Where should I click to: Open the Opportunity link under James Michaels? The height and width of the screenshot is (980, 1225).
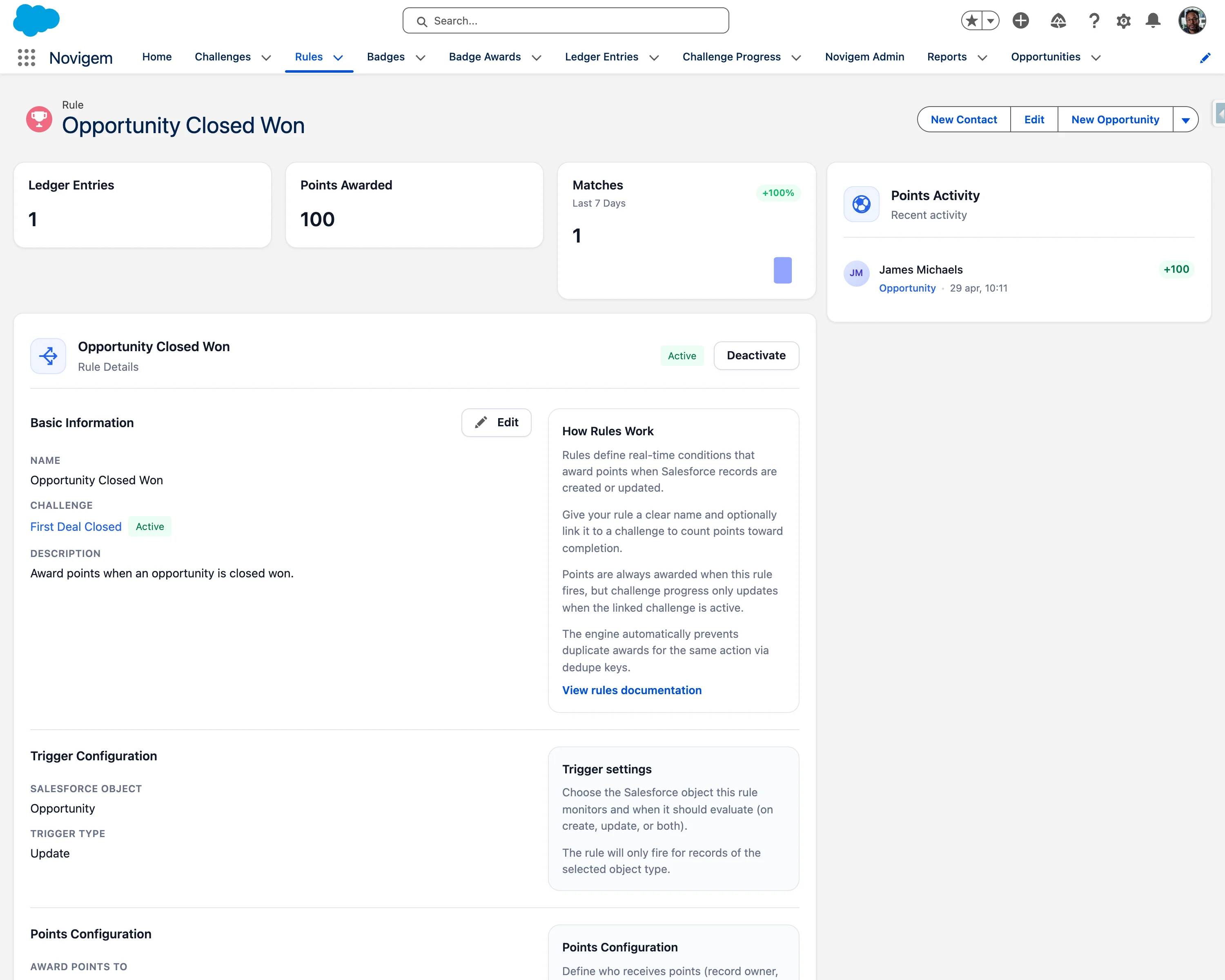click(907, 288)
